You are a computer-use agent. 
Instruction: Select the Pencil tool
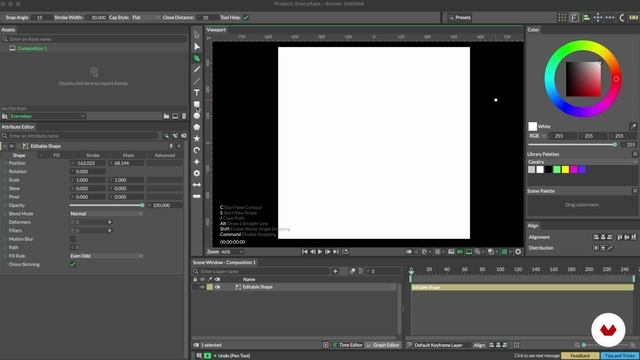tap(197, 70)
